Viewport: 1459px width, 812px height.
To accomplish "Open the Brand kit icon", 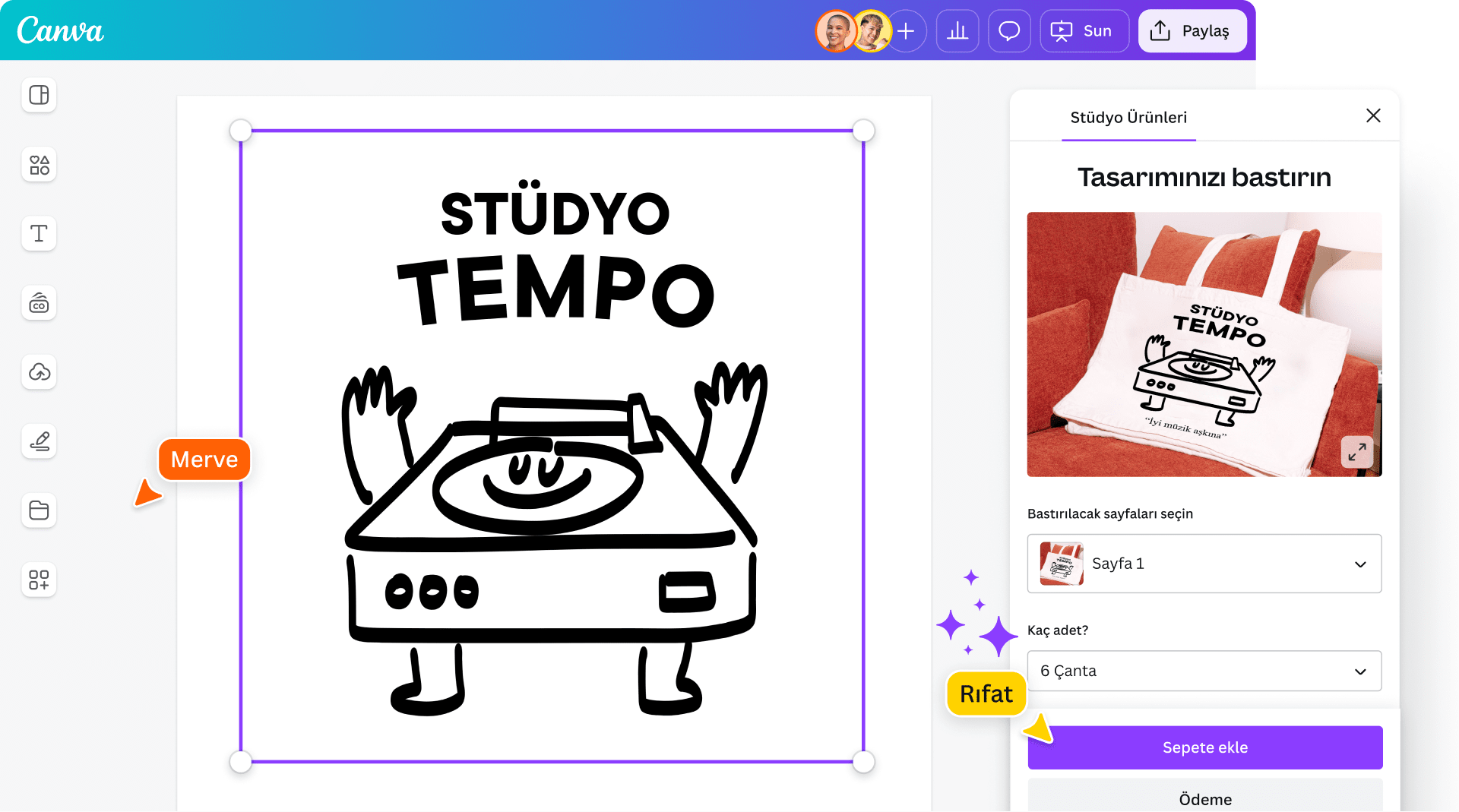I will [39, 304].
